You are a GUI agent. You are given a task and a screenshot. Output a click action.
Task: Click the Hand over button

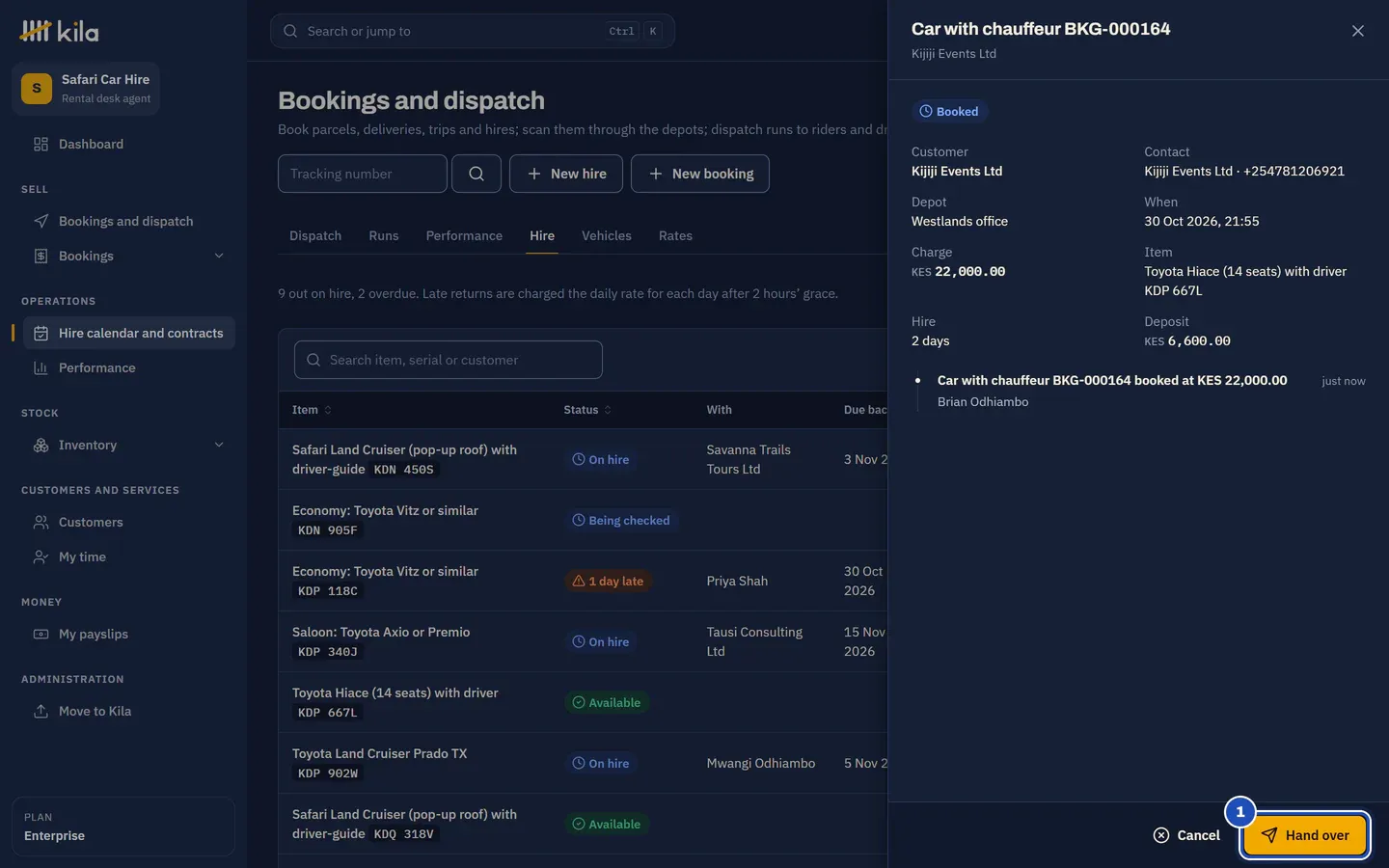point(1305,835)
